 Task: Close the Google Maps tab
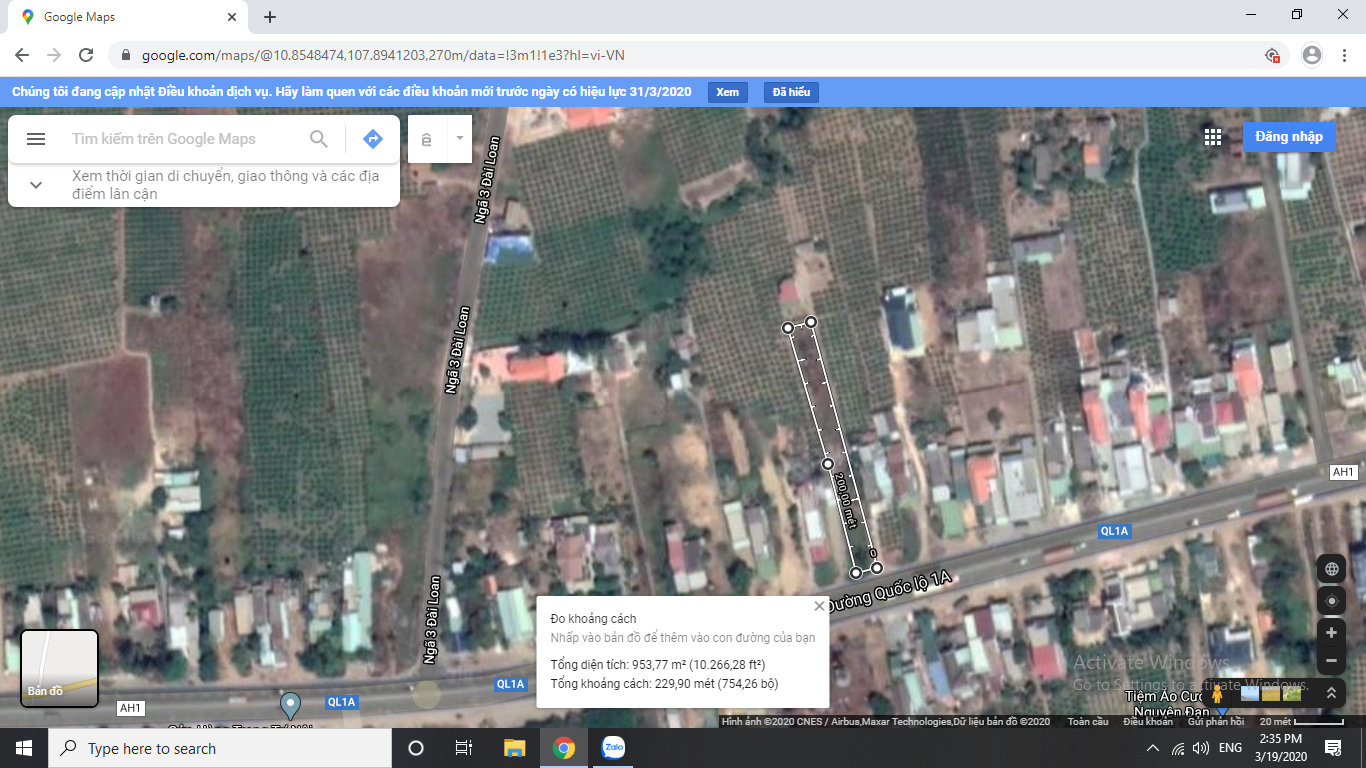pos(232,17)
